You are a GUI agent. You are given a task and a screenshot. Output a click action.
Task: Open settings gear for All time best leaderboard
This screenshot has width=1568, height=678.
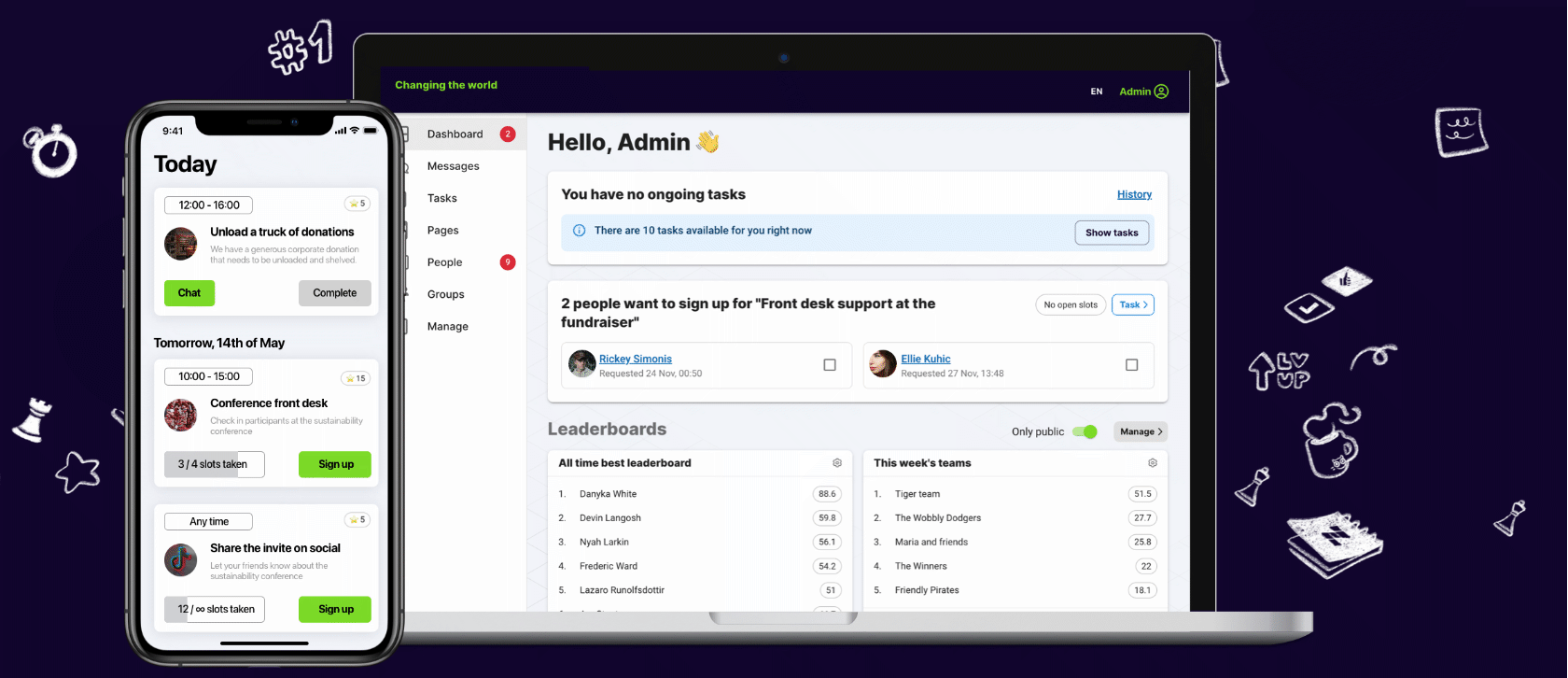(837, 463)
